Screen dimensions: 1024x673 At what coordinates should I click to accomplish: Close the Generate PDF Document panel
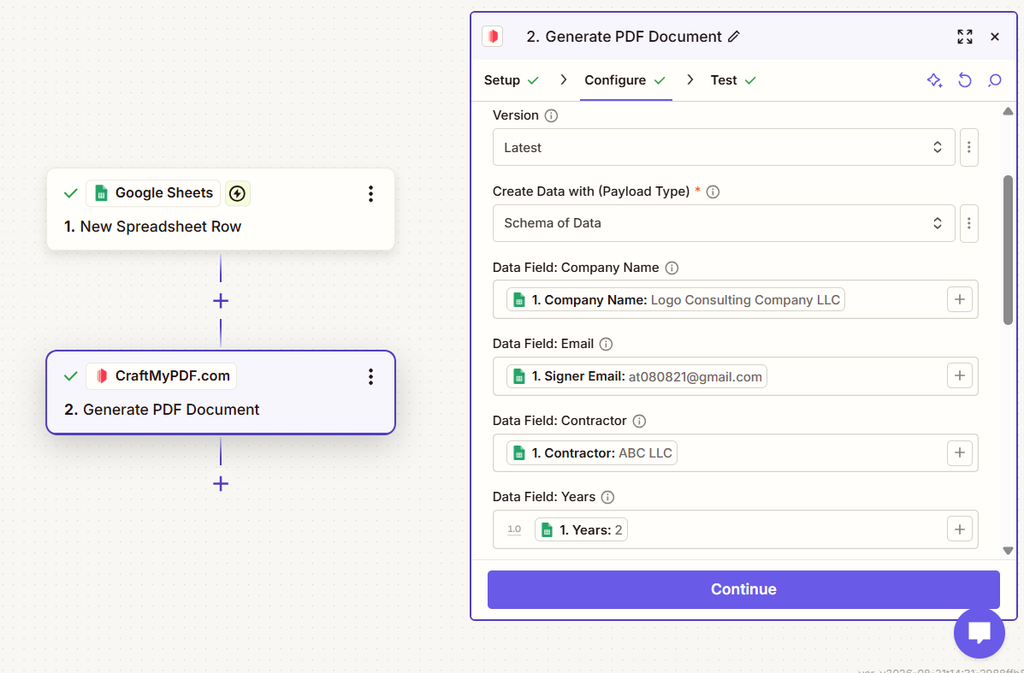click(x=995, y=37)
